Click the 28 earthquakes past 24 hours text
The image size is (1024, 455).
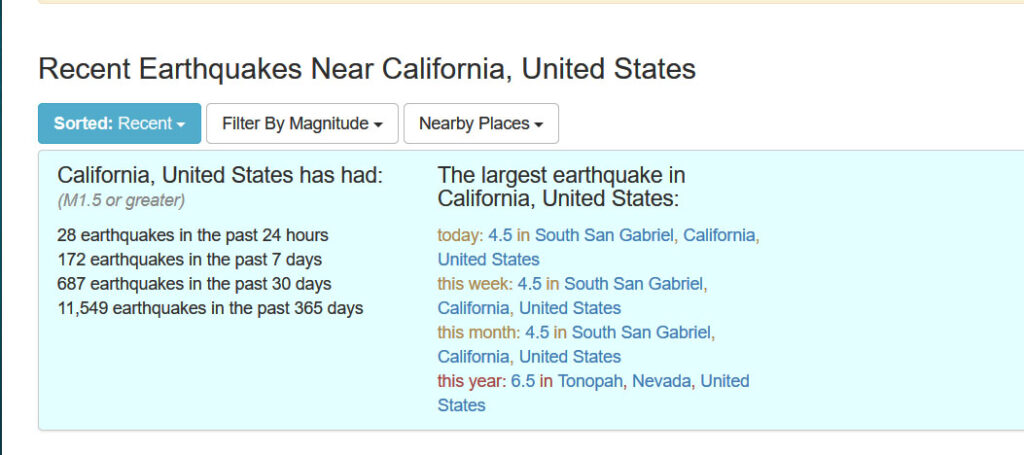pyautogui.click(x=193, y=235)
